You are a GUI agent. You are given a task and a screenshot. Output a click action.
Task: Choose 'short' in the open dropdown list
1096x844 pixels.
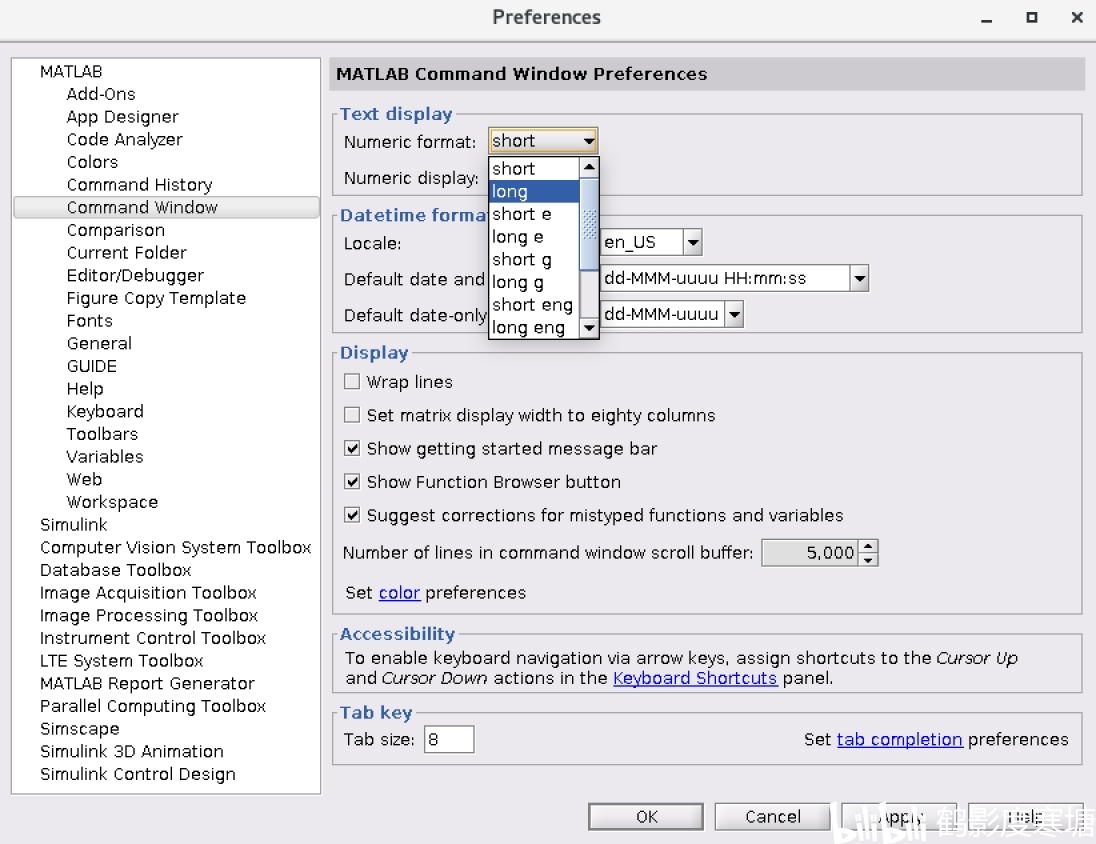coord(534,169)
